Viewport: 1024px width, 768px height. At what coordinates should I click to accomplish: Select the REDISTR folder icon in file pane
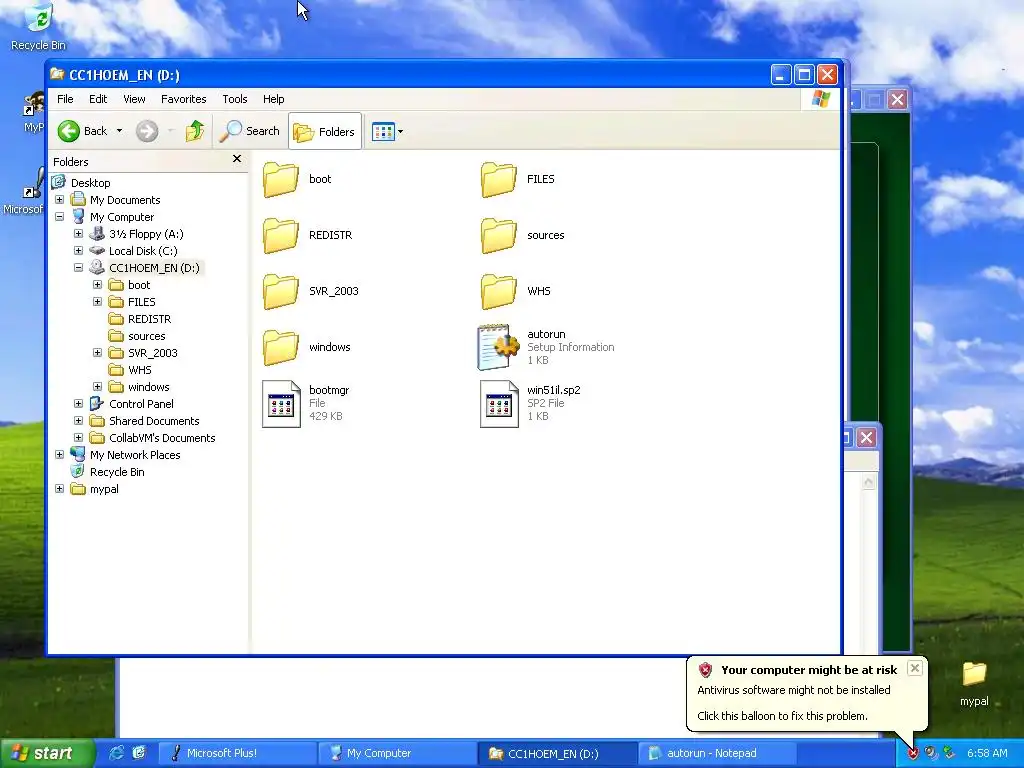(281, 236)
